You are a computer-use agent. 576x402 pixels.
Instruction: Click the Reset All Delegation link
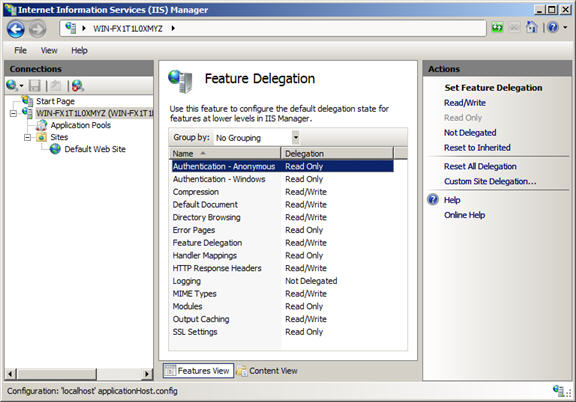[480, 166]
